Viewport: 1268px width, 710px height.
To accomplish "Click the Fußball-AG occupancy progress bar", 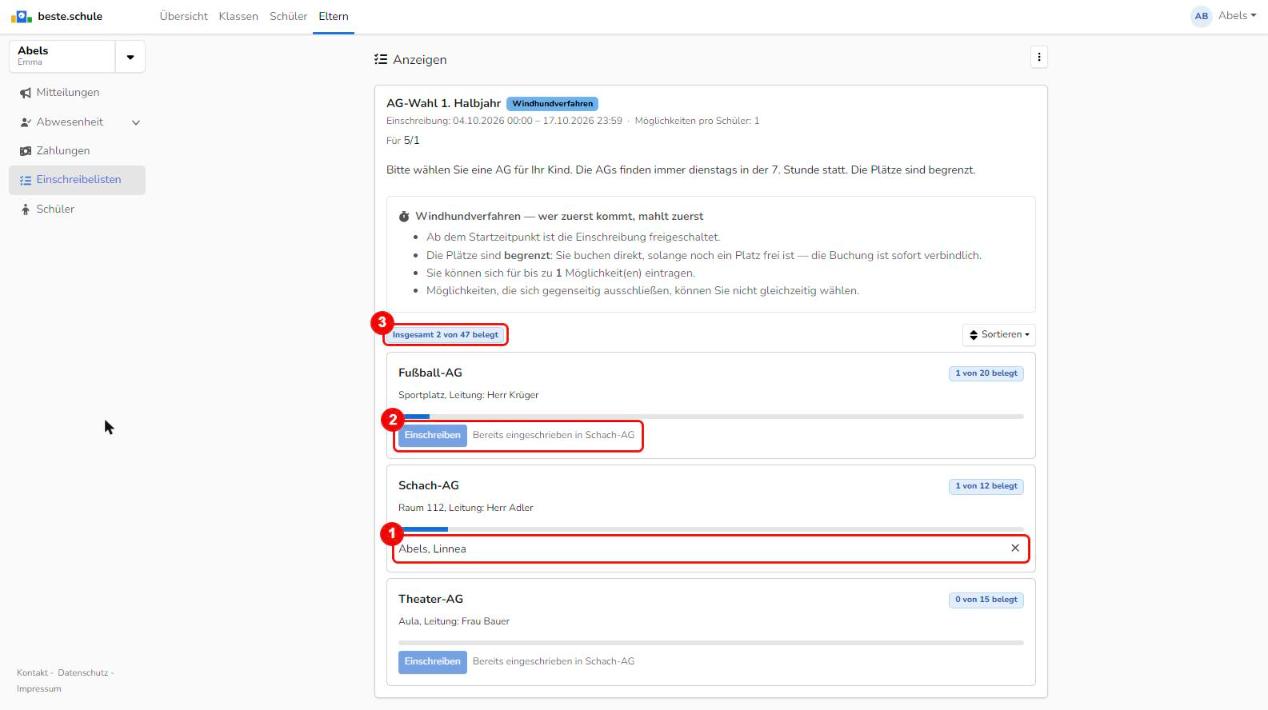I will tap(711, 416).
